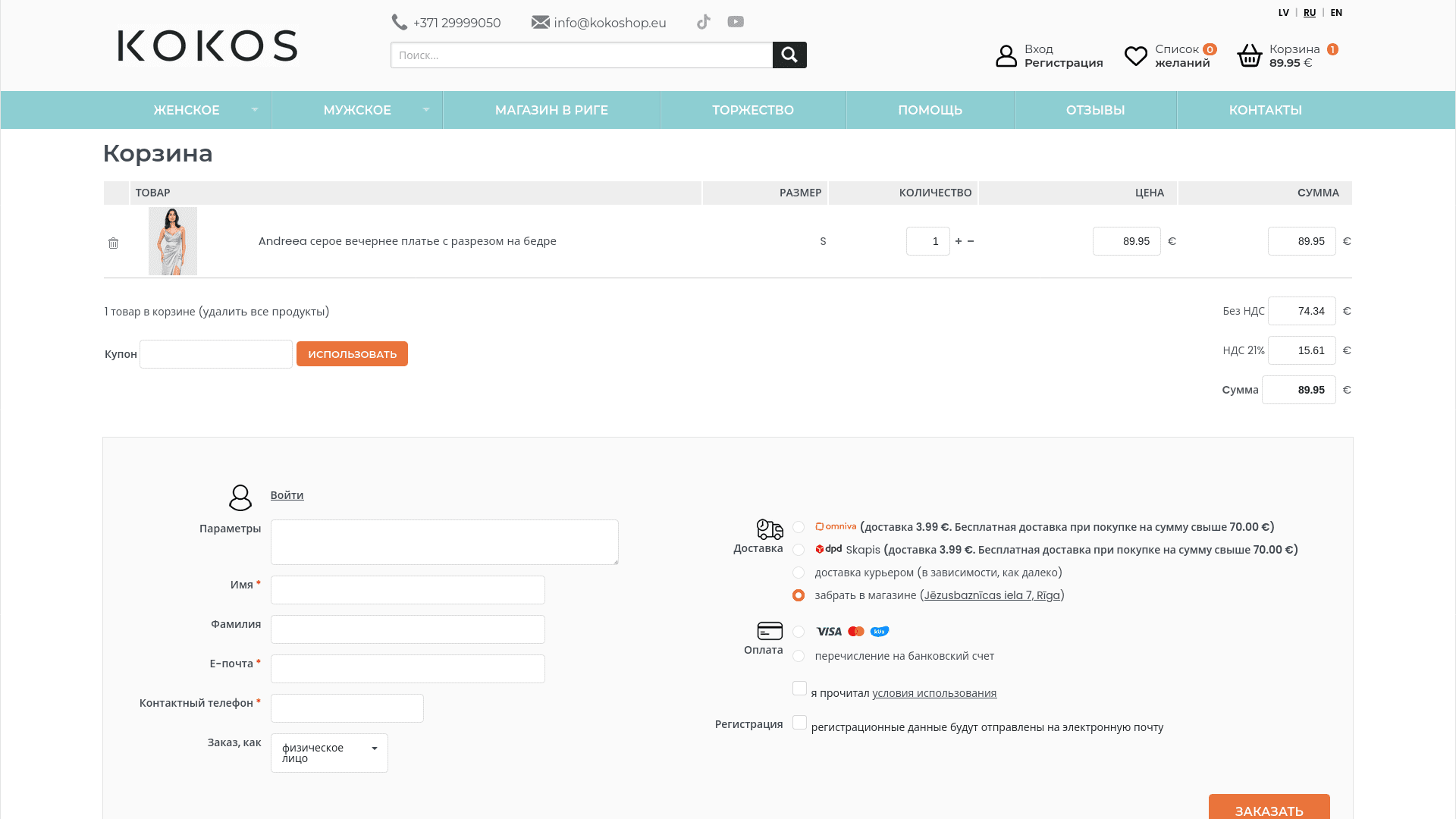Click the trash icon to remove the dress
This screenshot has height=819, width=1456.
[x=113, y=243]
